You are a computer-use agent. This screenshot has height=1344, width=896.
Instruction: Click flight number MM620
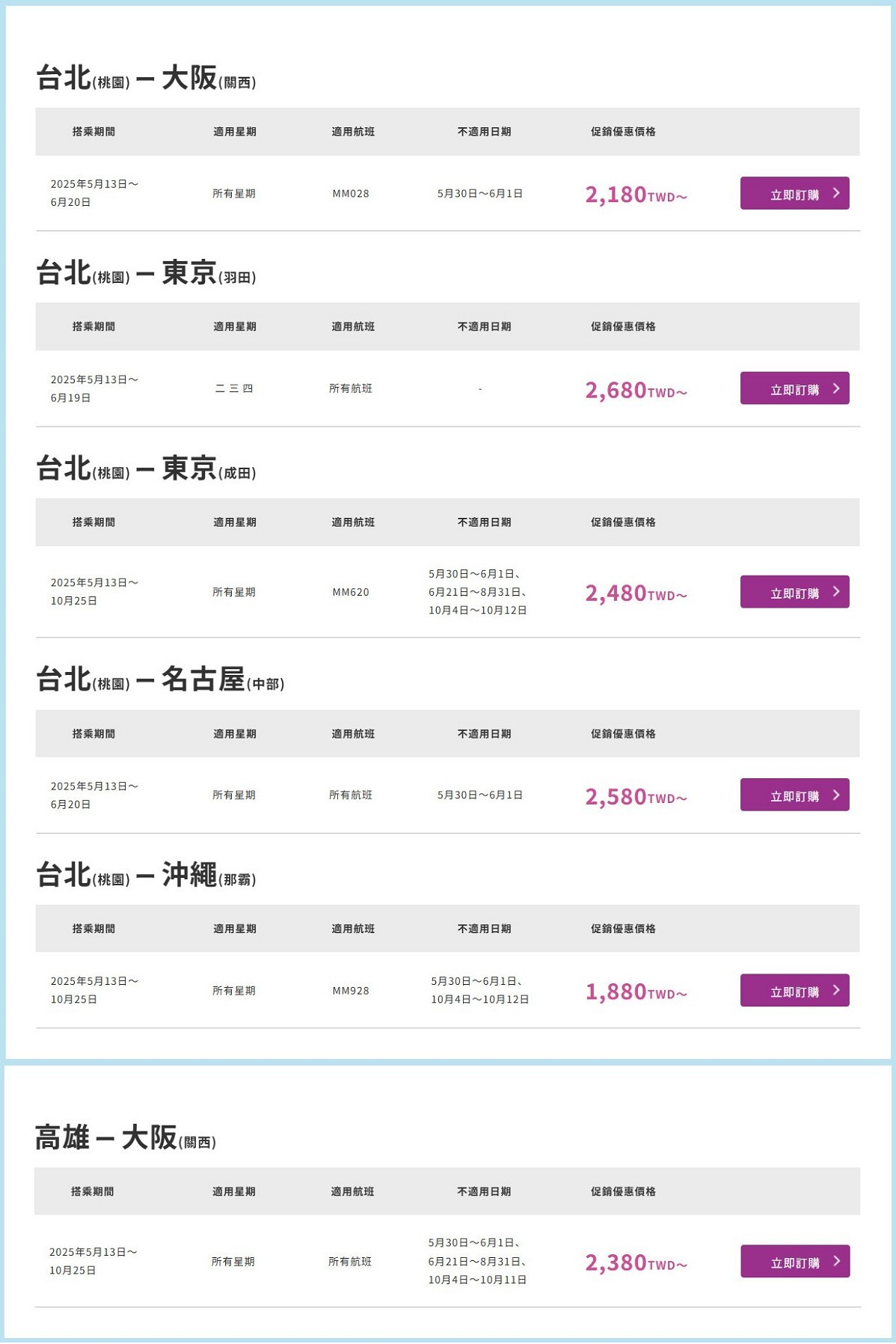point(351,592)
